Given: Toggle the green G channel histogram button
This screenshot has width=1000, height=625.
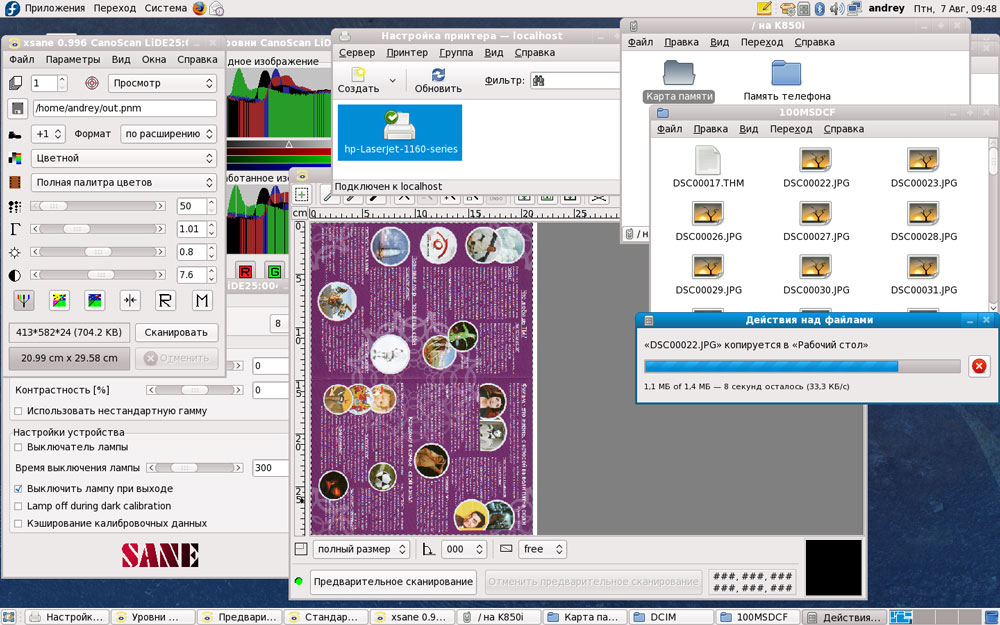Looking at the screenshot, I should (274, 271).
